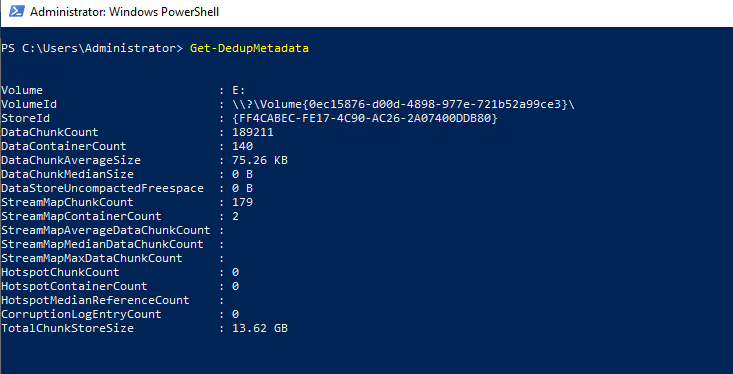Click the Get-DedupMetadata command text
Image resolution: width=733 pixels, height=374 pixels.
[249, 48]
